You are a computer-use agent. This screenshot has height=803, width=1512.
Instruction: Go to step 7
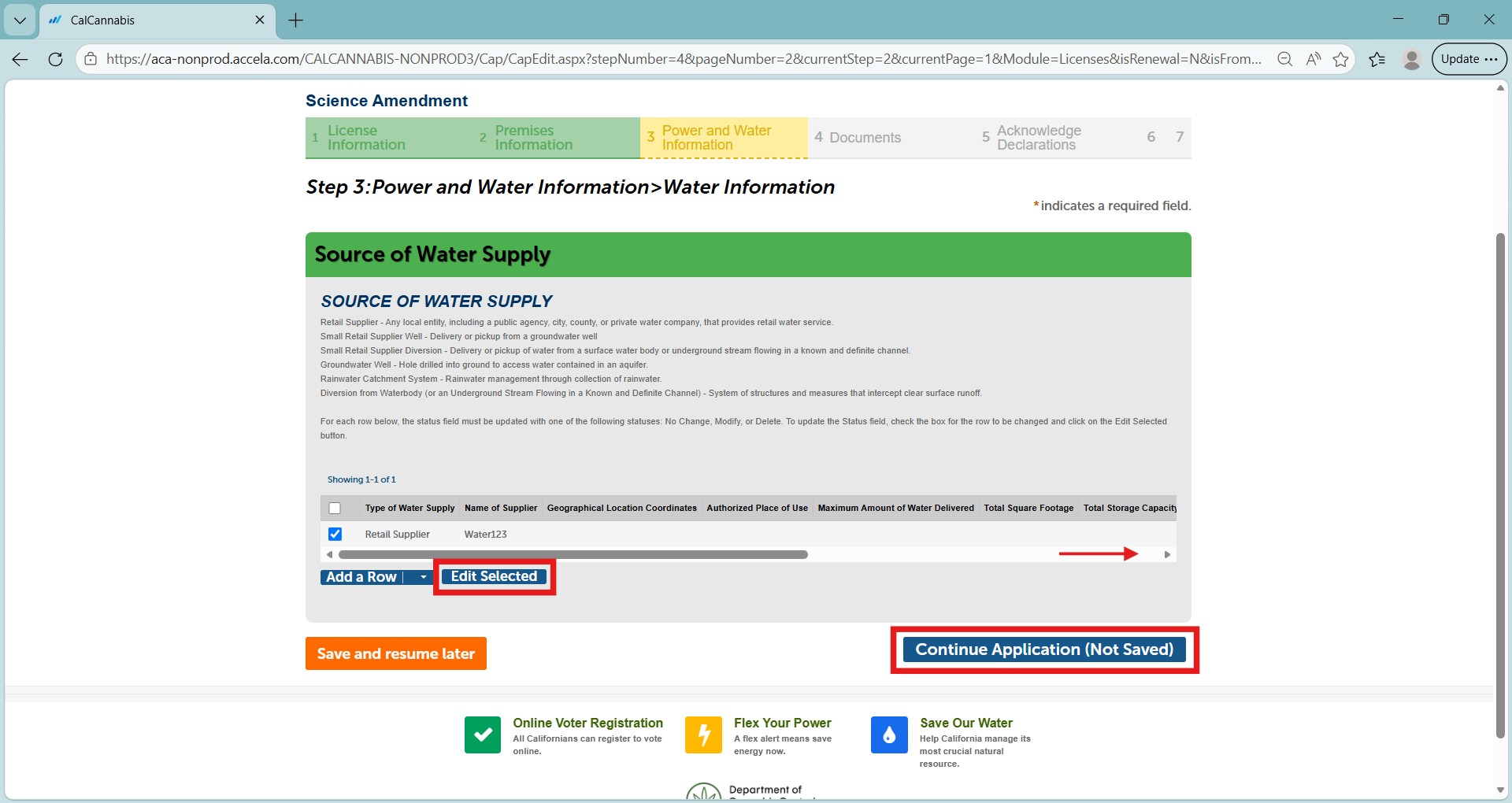coord(1180,137)
